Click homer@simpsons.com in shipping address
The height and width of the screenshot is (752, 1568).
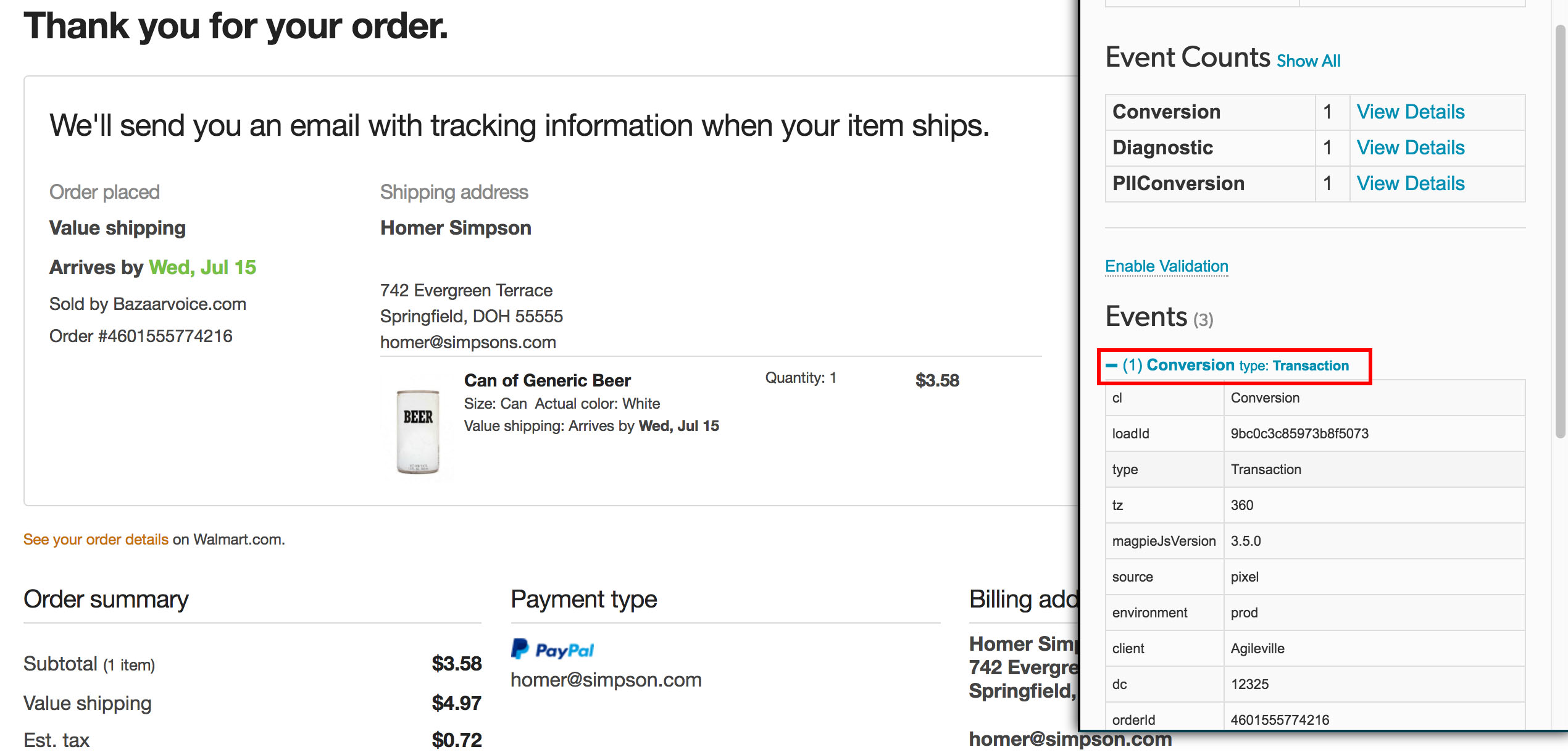(468, 342)
